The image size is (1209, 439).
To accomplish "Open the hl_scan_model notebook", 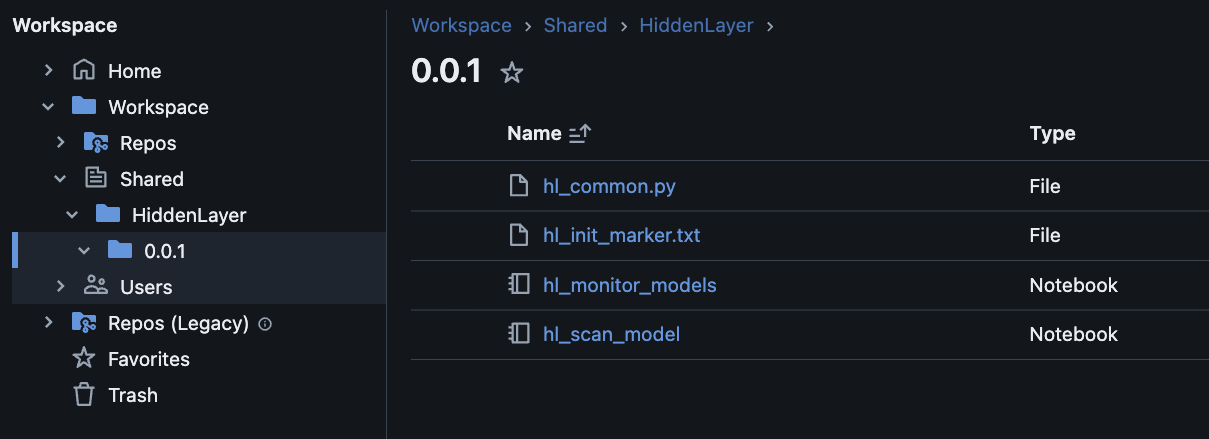I will pos(611,334).
